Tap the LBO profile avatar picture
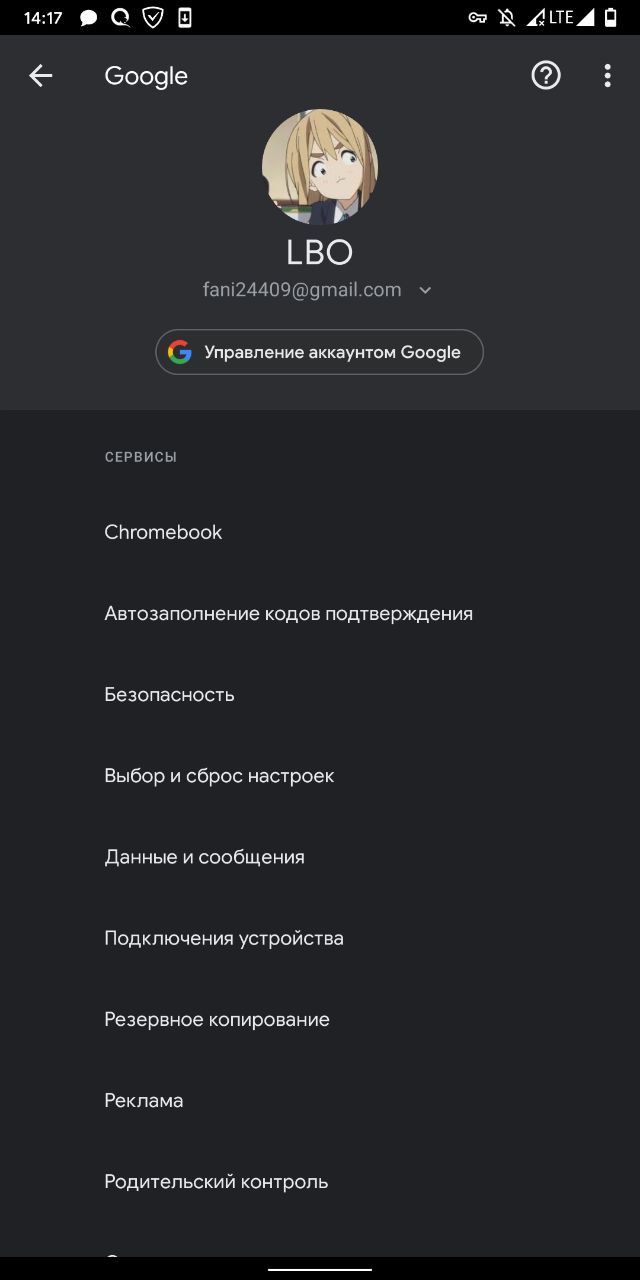This screenshot has width=640, height=1280. pyautogui.click(x=320, y=167)
